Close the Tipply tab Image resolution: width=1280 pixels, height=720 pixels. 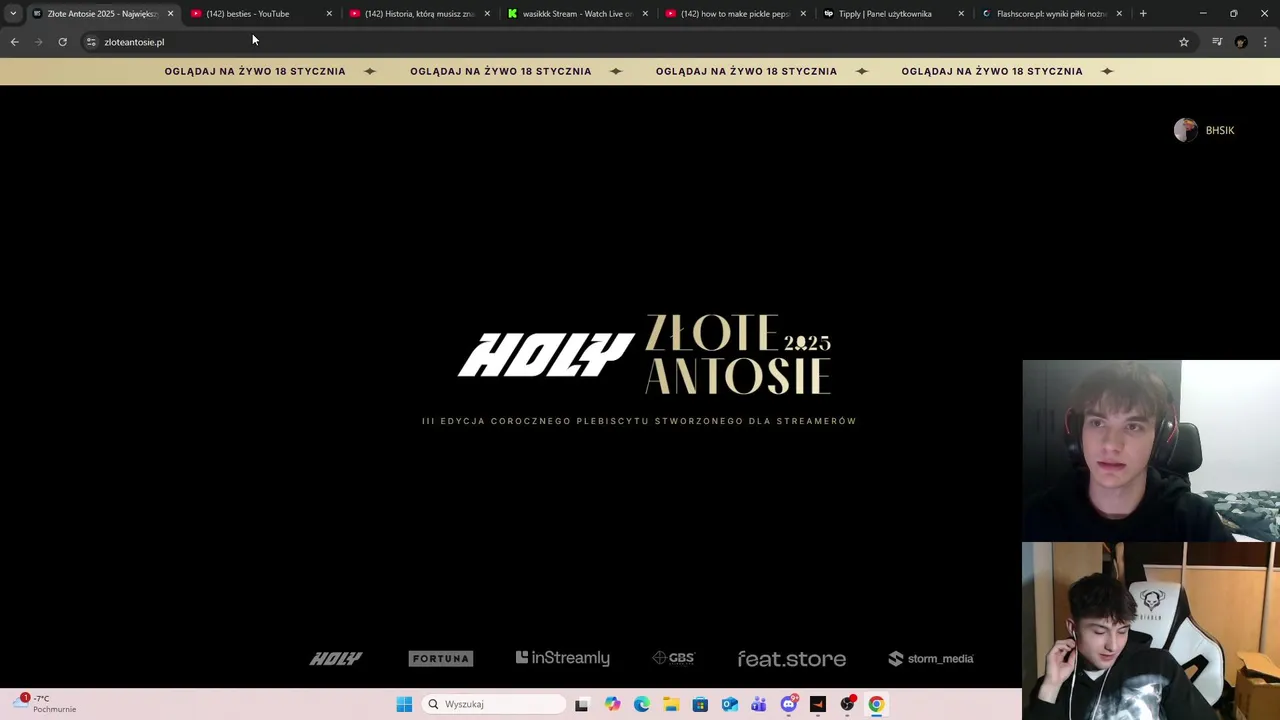[x=961, y=14]
